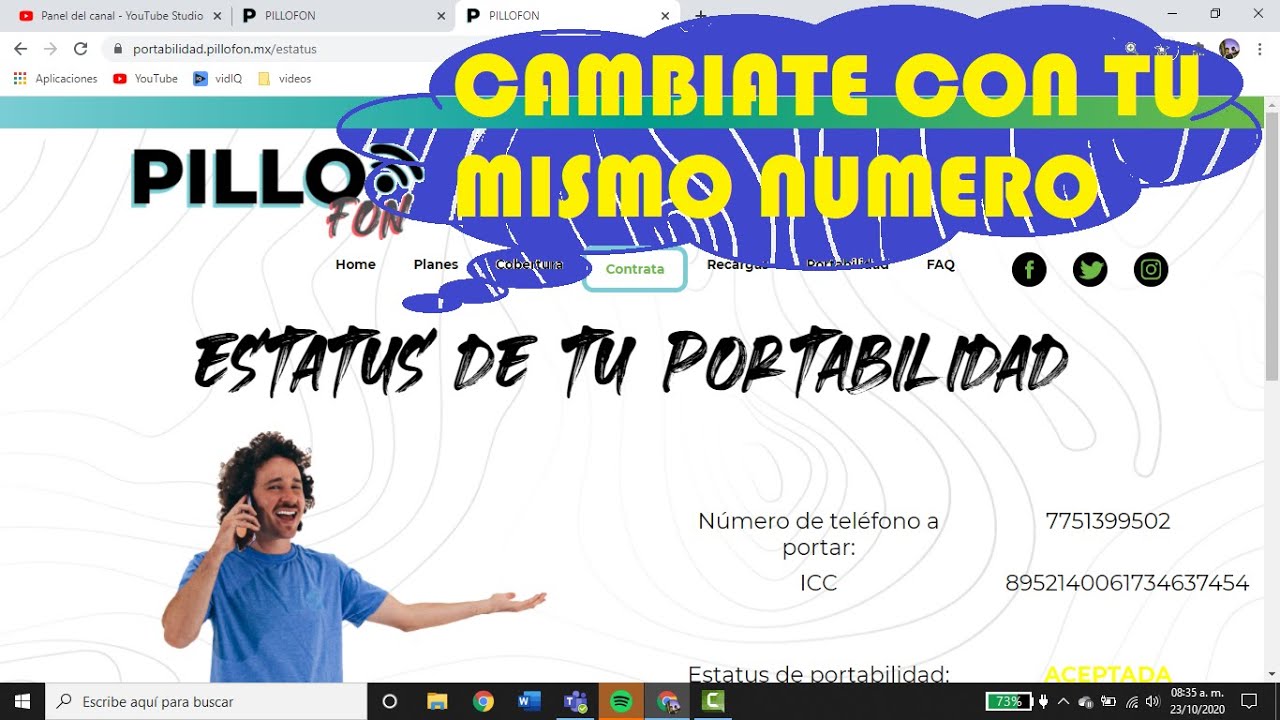
Task: Open Spotify from the taskbar
Action: [621, 701]
